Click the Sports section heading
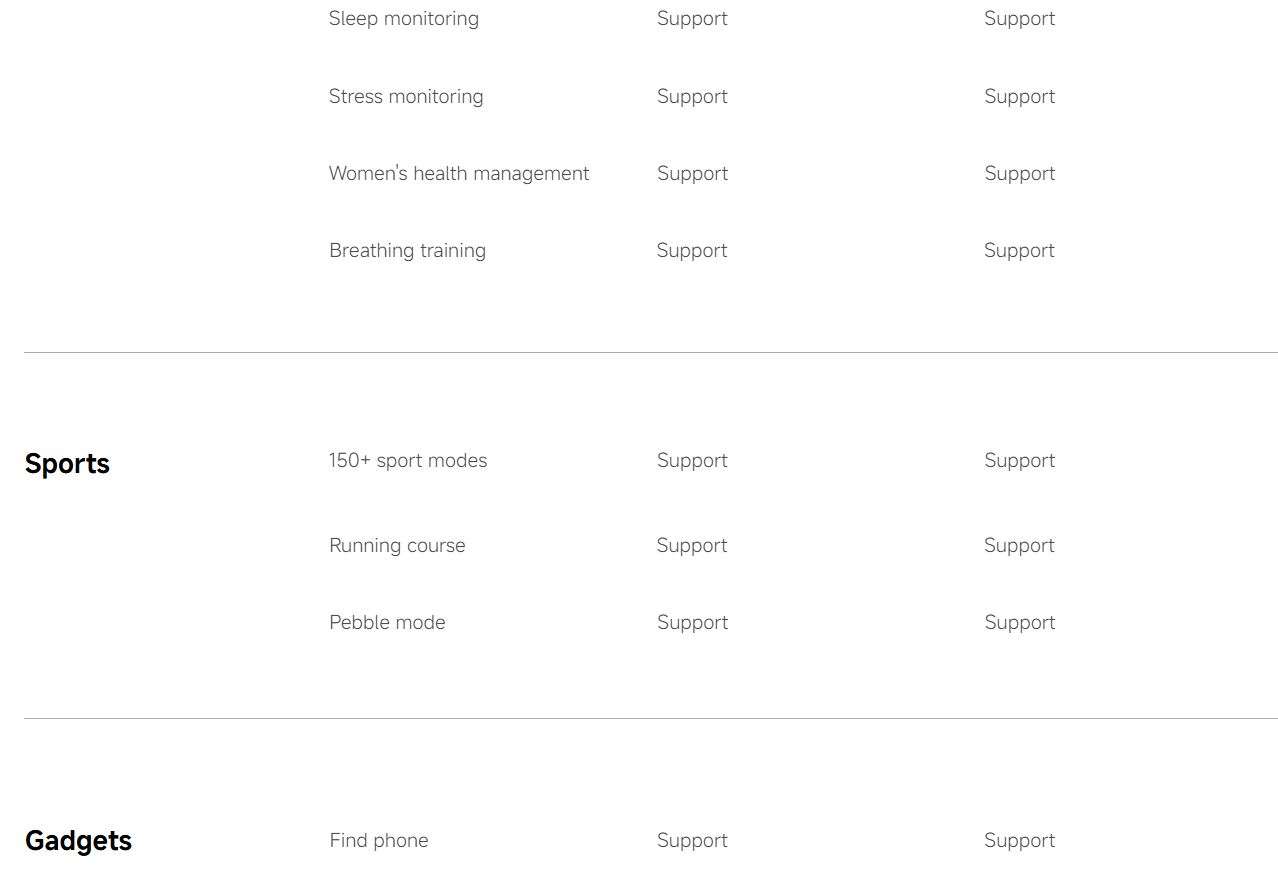 (x=67, y=464)
